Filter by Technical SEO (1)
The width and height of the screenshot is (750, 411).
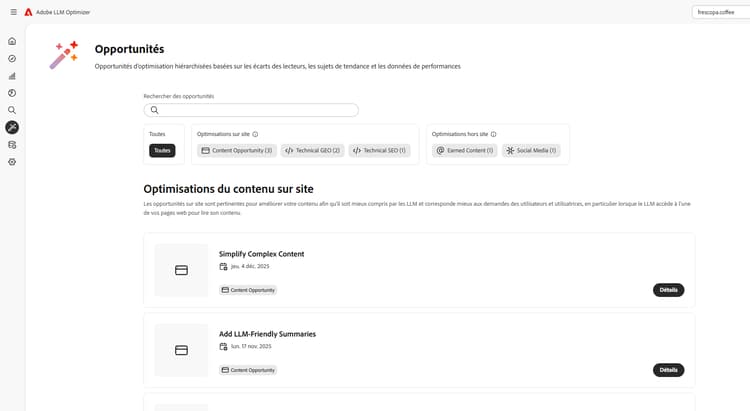(379, 150)
